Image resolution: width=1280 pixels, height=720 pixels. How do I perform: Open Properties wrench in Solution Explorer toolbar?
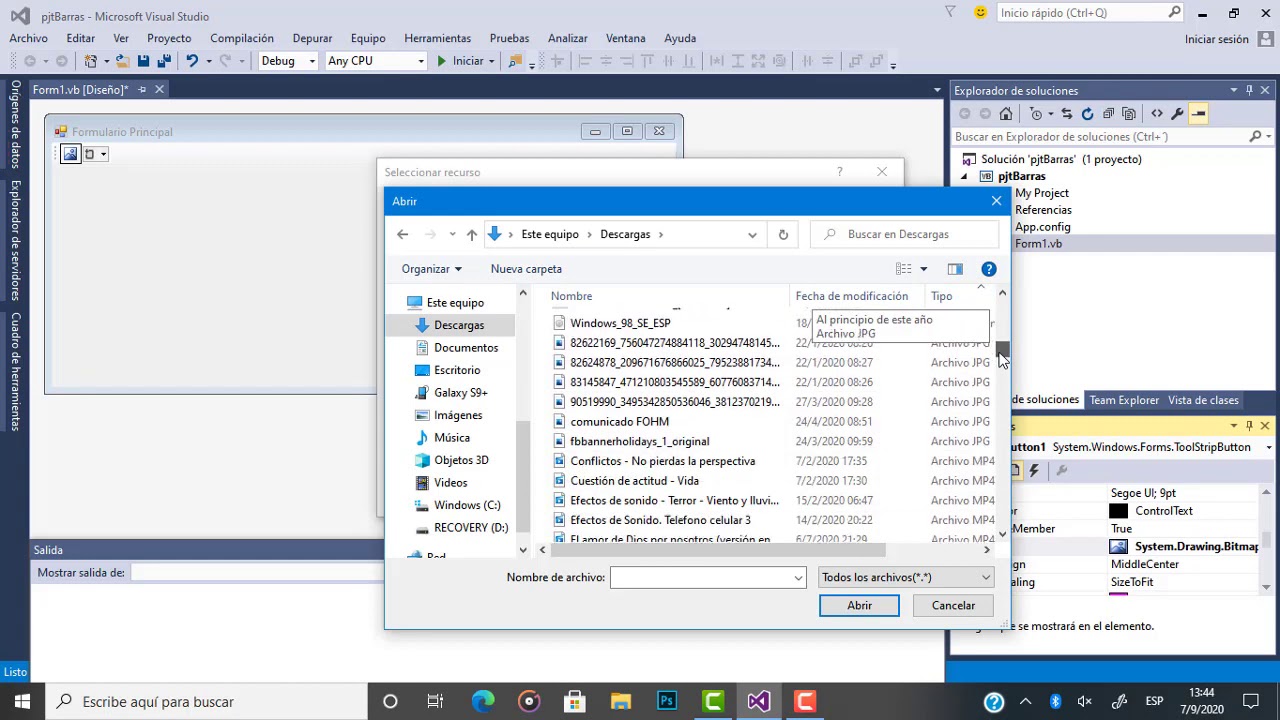pos(1177,114)
